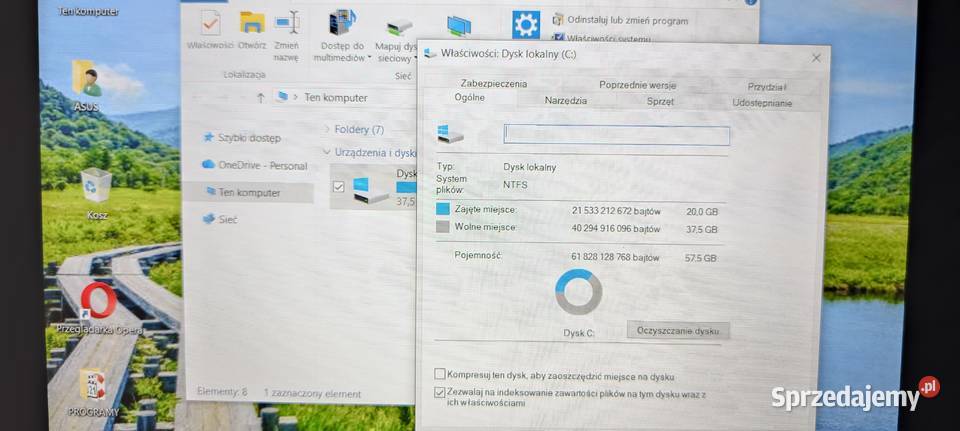The height and width of the screenshot is (431, 960).
Task: Switch to Zabezpieczenia tab
Action: click(493, 84)
